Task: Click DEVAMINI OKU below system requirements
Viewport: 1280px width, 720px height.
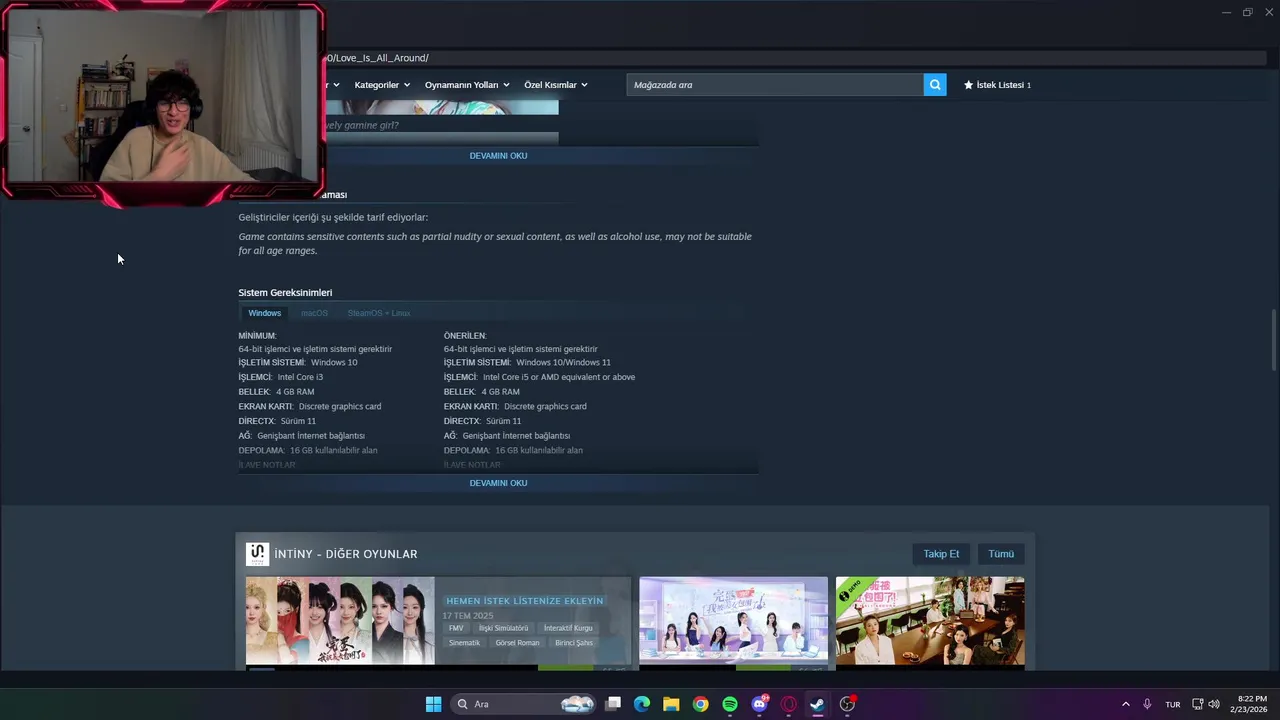Action: point(498,483)
